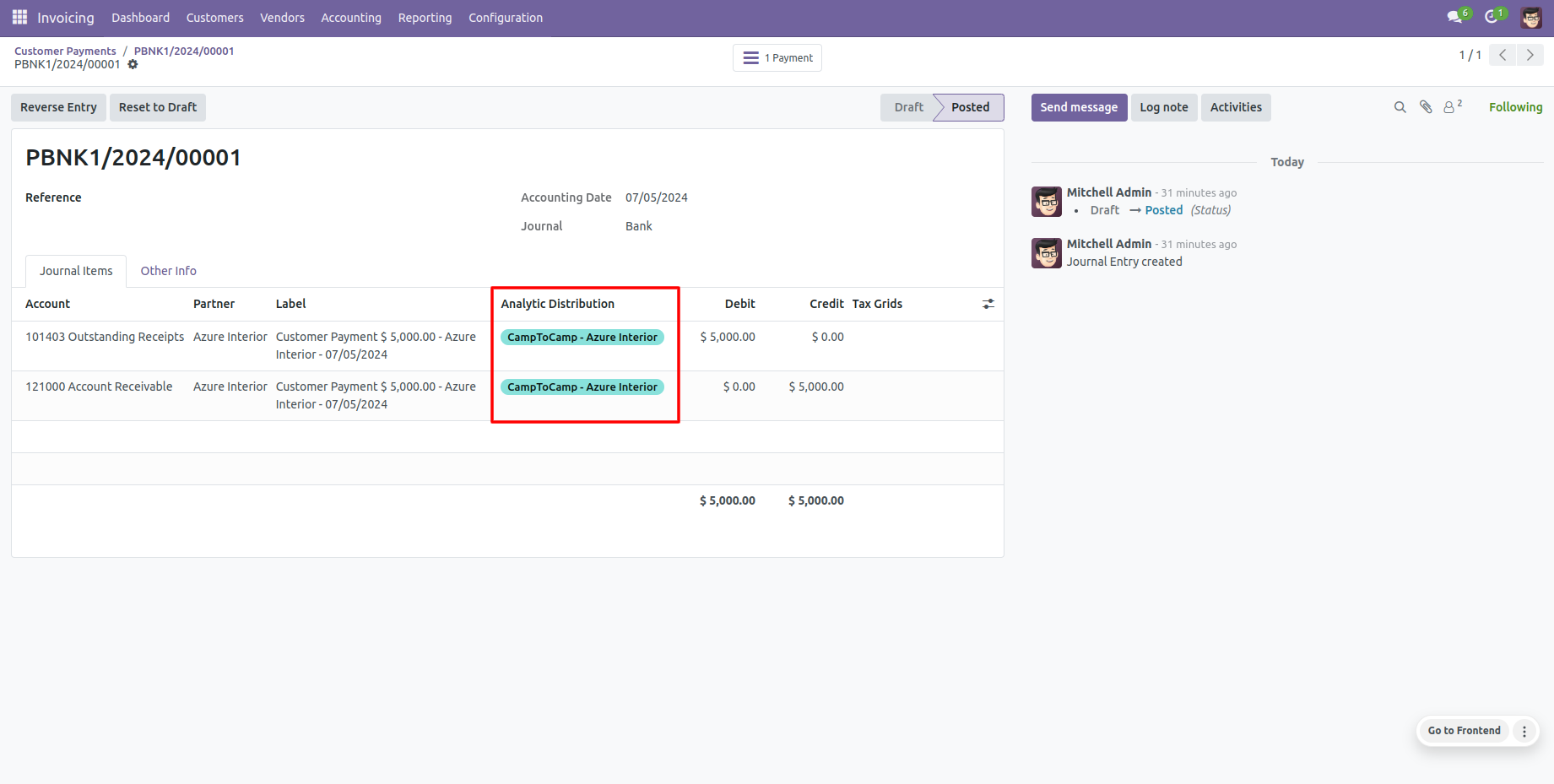Click the PBNK1/2024/00001 breadcrumb link
Viewport: 1554px width, 784px height.
click(x=184, y=51)
